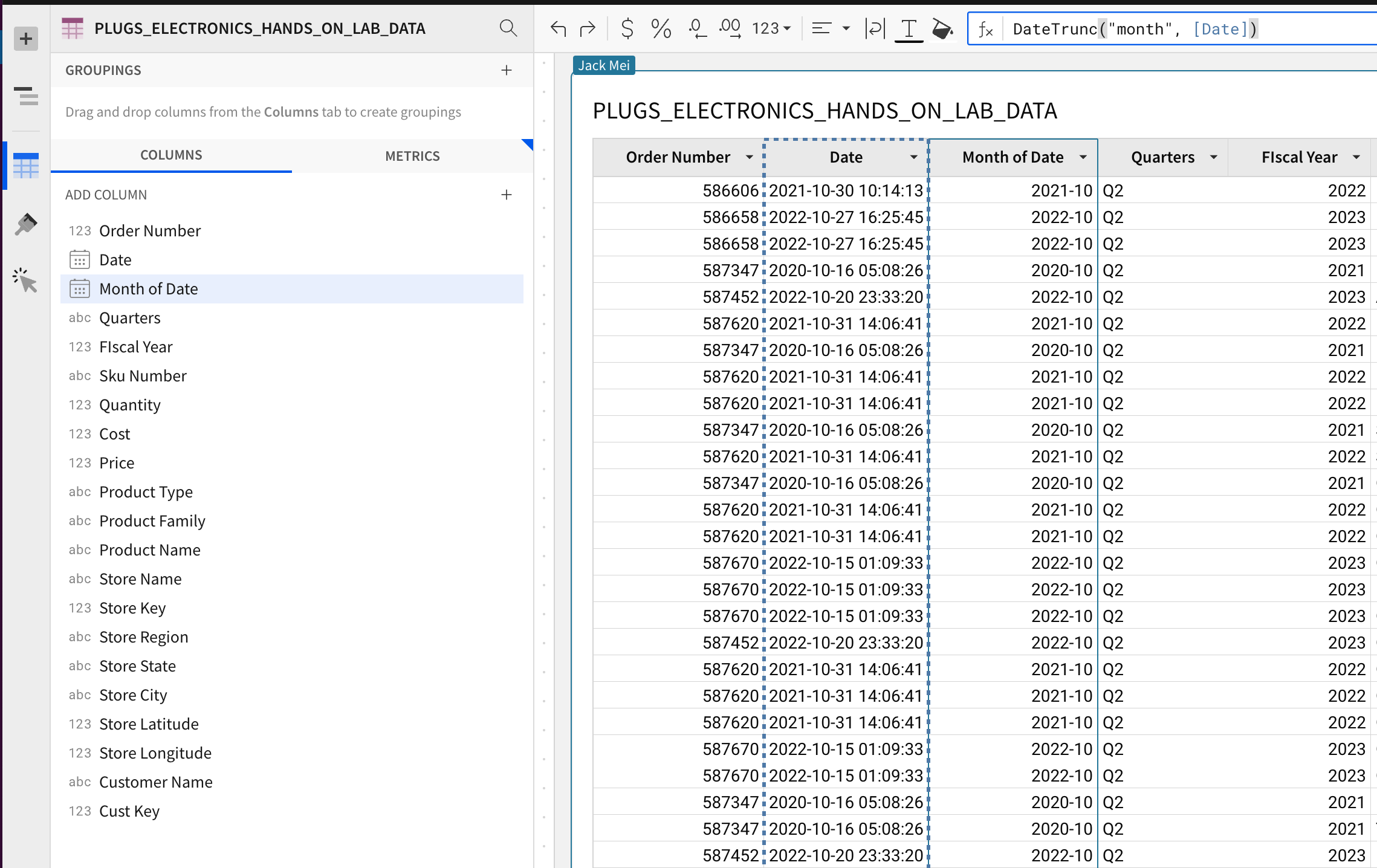Click plus button next to ADD COLUMN
The height and width of the screenshot is (868, 1377).
(507, 195)
